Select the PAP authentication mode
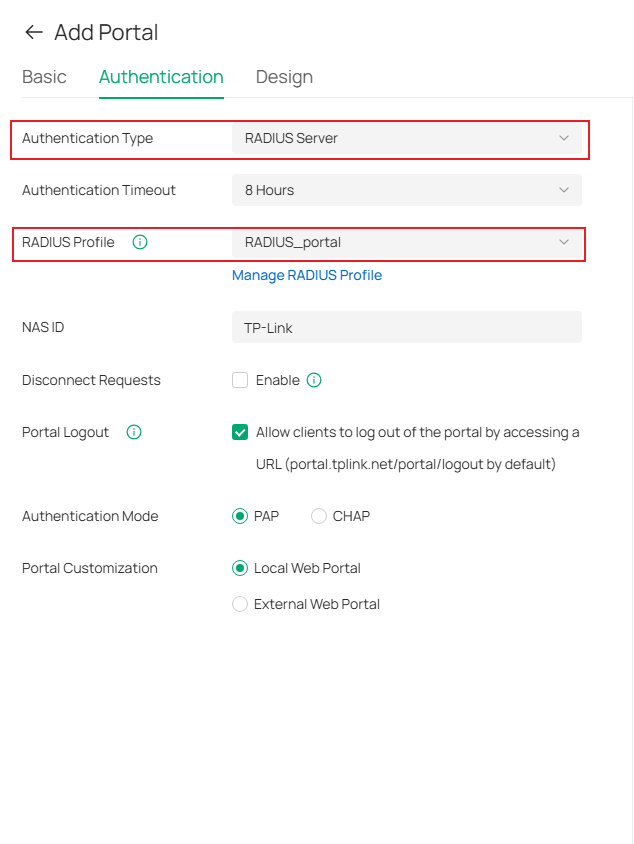 pos(238,516)
